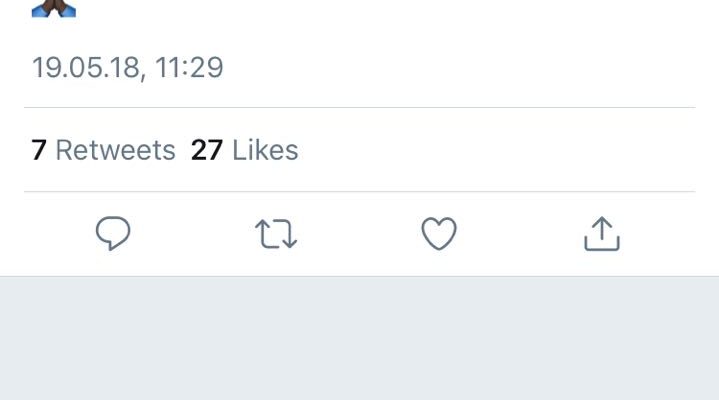Click the bold number 27 like count
Image resolution: width=719 pixels, height=400 pixels.
click(x=206, y=150)
